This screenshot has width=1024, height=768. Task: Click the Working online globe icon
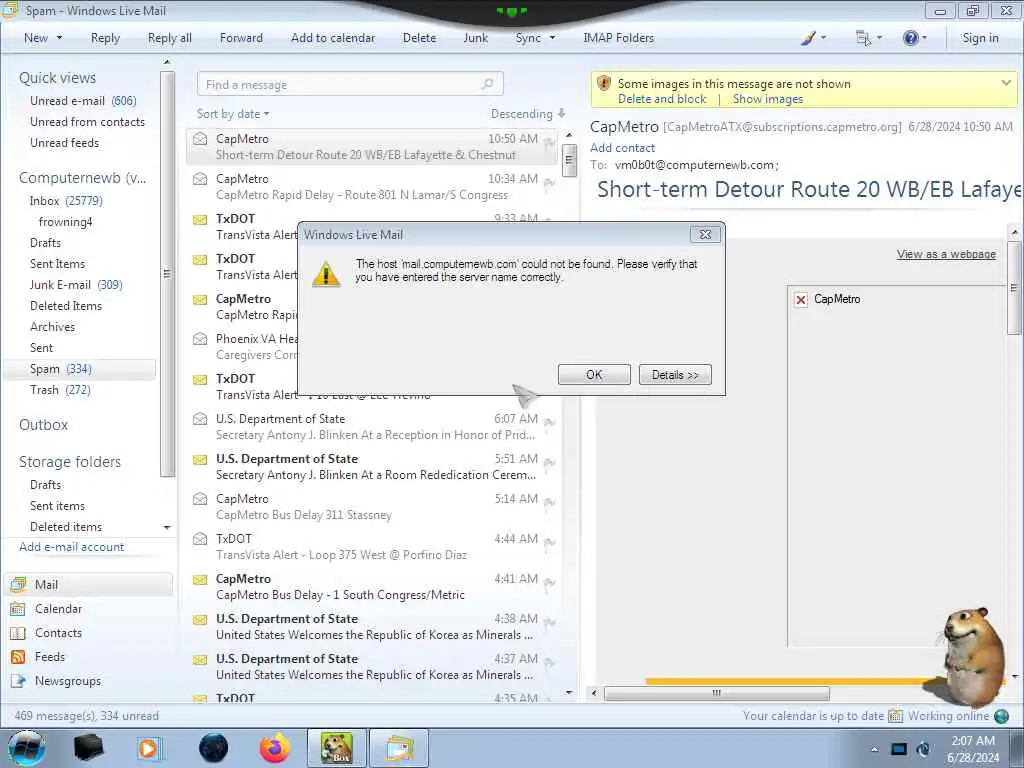click(1001, 716)
